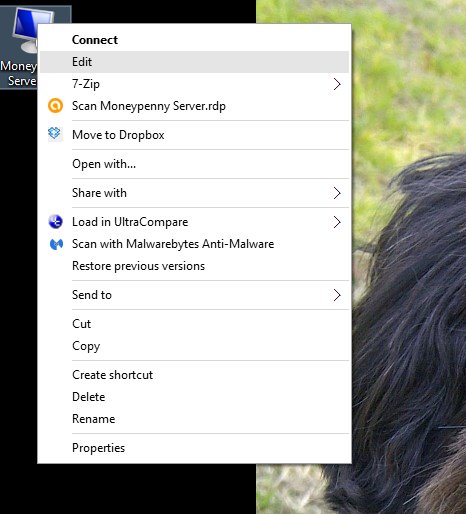Choose Cut from the context menu
The height and width of the screenshot is (514, 466).
point(194,324)
